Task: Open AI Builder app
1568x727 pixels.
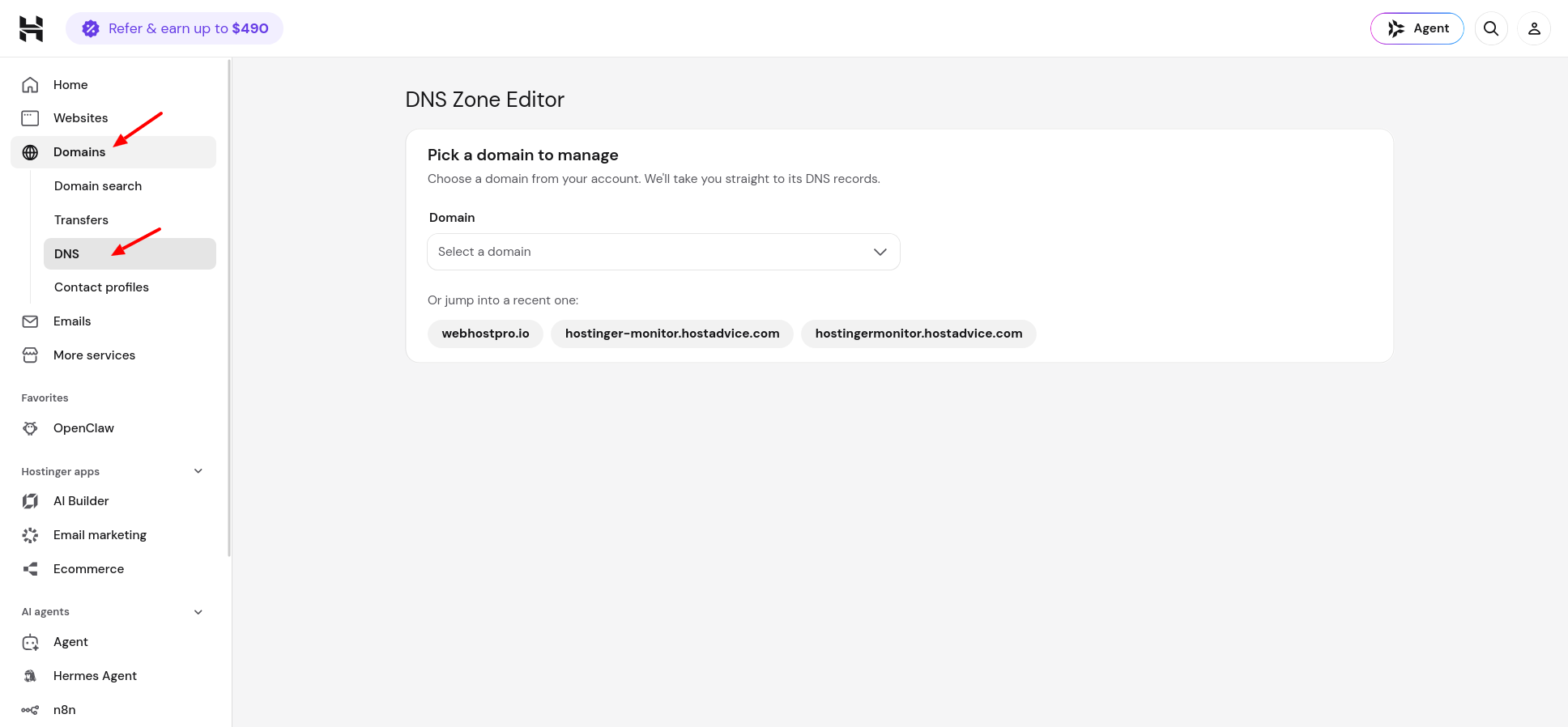Action: [113, 501]
